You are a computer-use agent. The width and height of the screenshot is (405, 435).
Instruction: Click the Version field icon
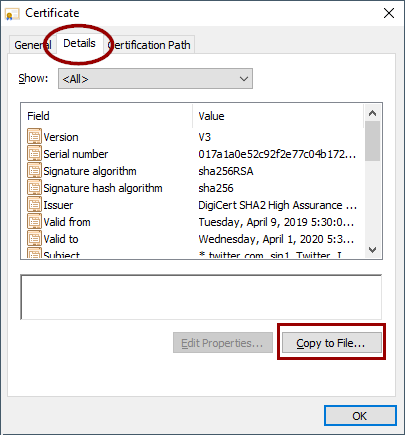tap(34, 136)
